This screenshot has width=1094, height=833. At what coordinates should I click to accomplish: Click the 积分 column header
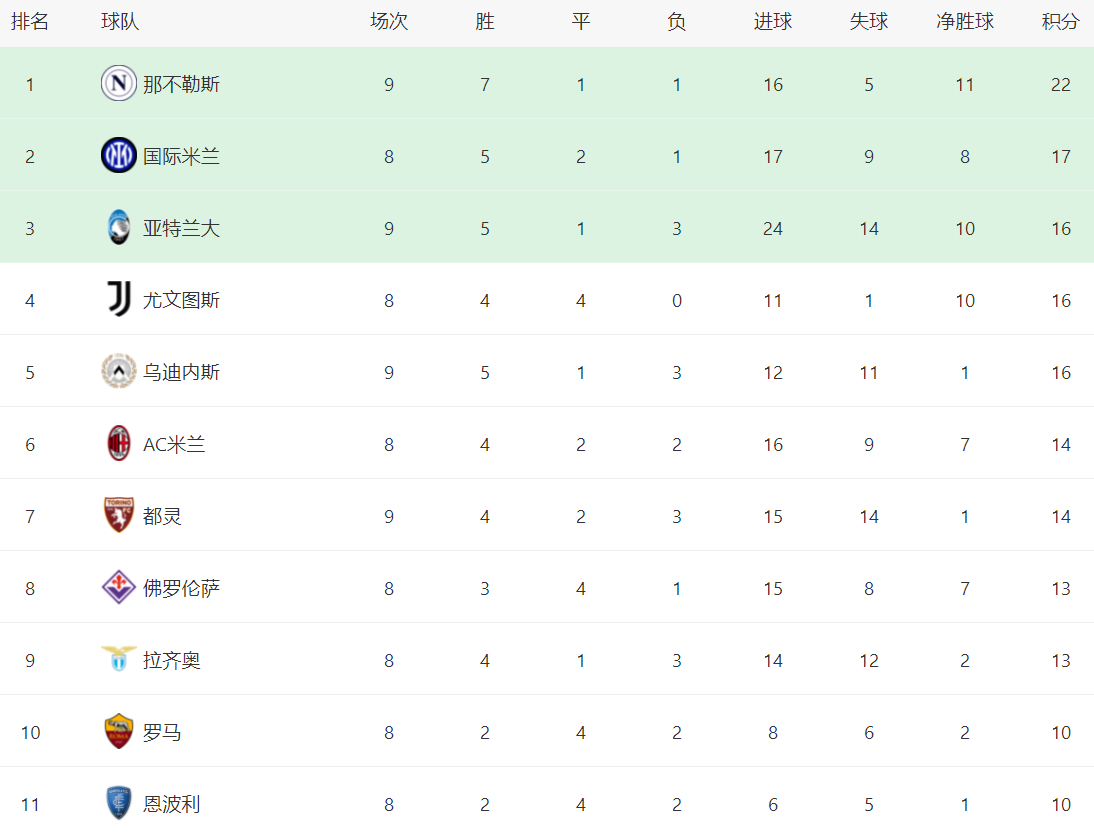coord(1060,22)
